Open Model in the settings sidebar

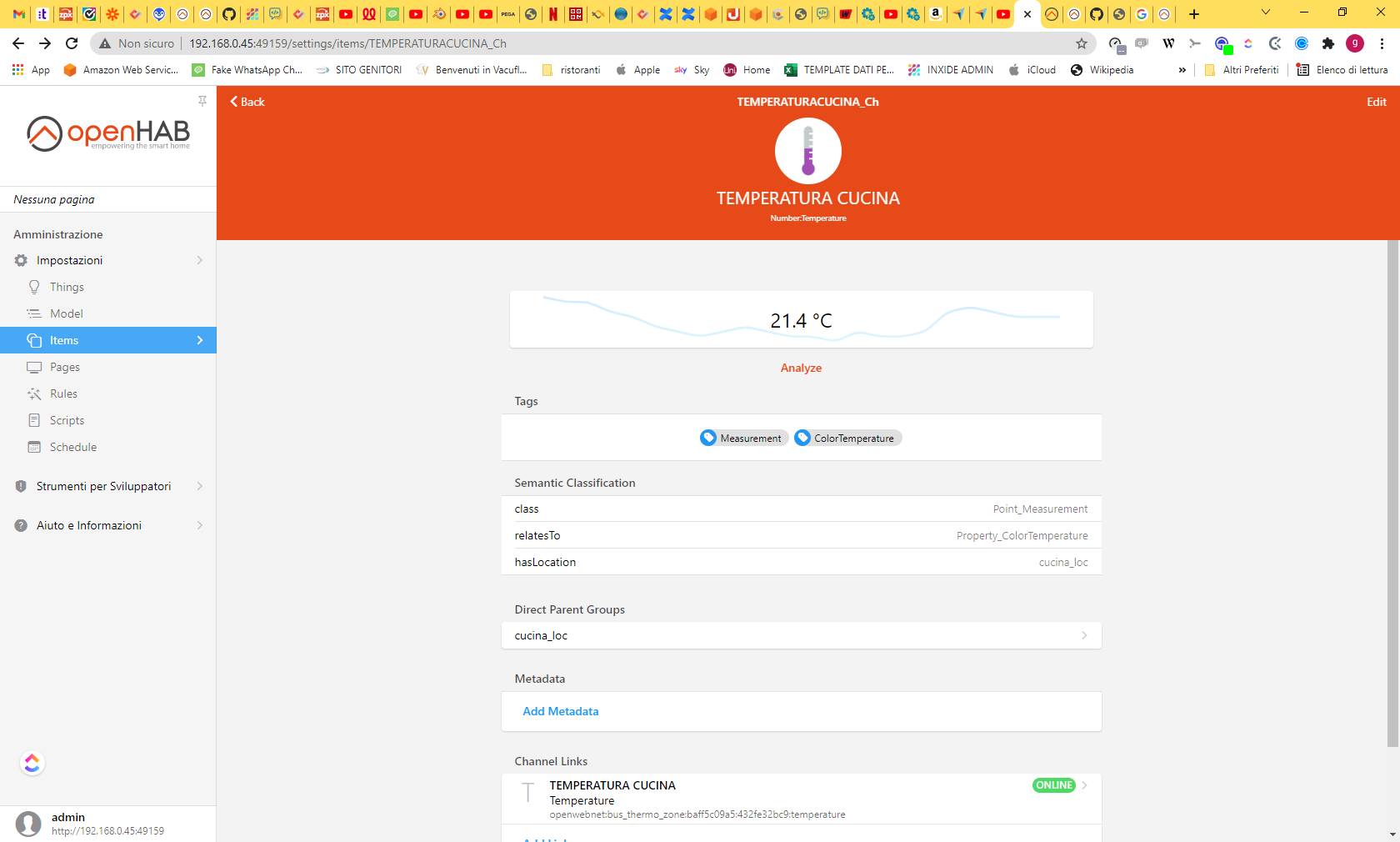tap(108, 313)
